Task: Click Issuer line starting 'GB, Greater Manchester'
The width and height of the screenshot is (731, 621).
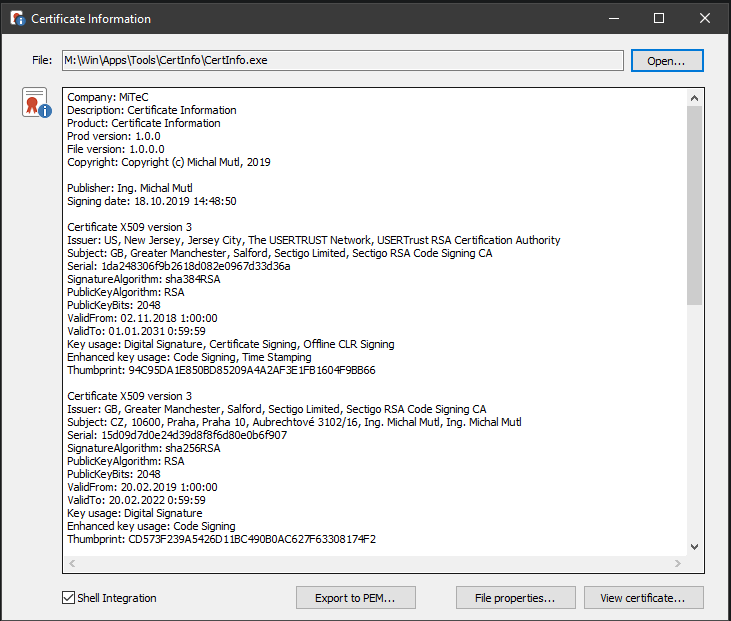Action: pos(276,409)
